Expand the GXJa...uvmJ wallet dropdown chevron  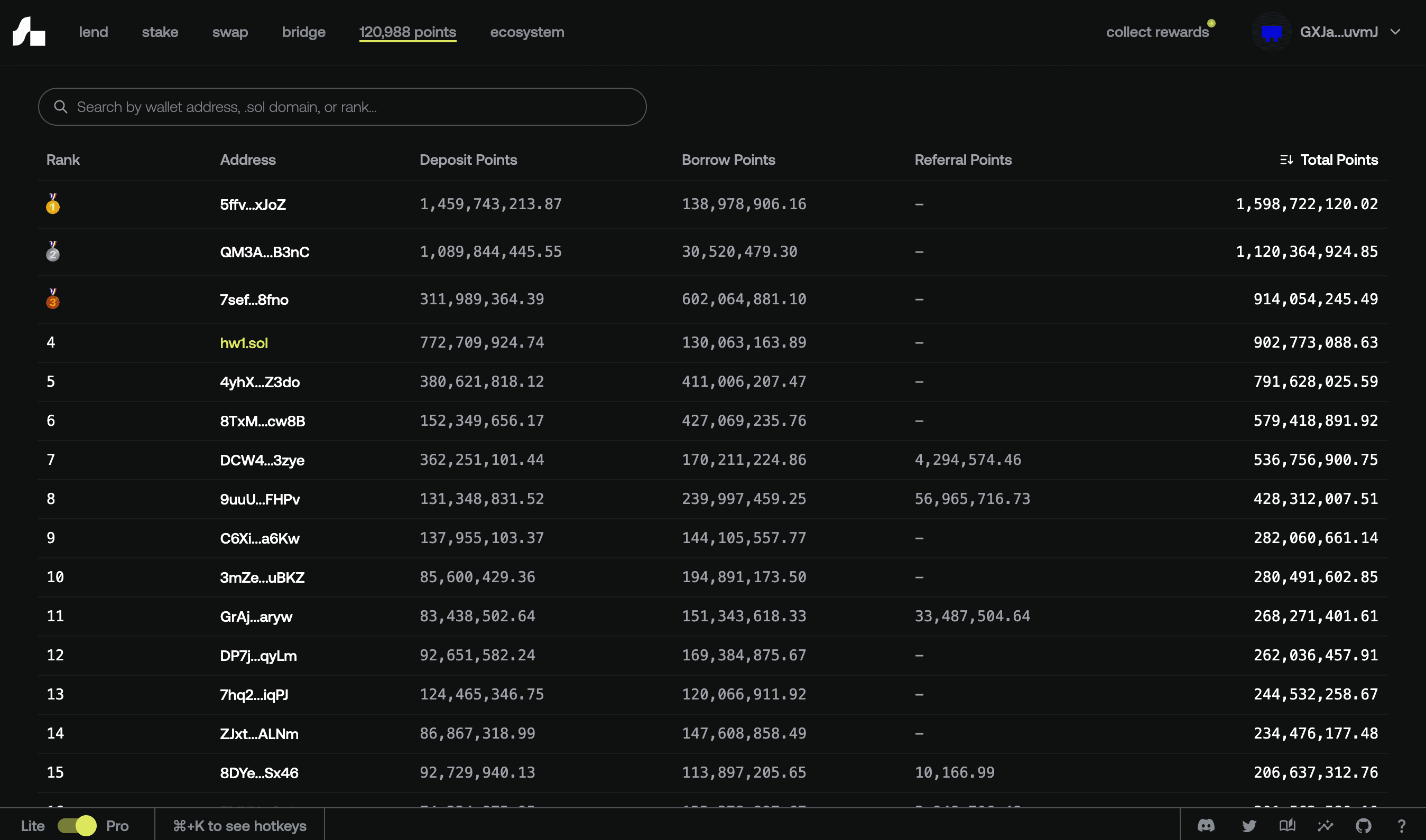click(1395, 32)
